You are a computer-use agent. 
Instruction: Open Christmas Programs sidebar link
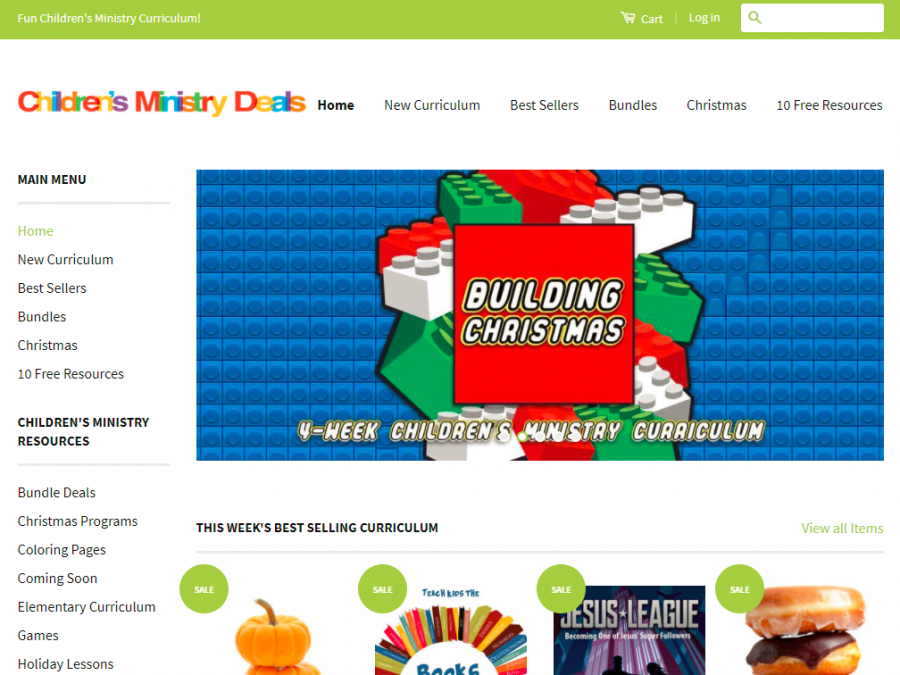pos(77,521)
